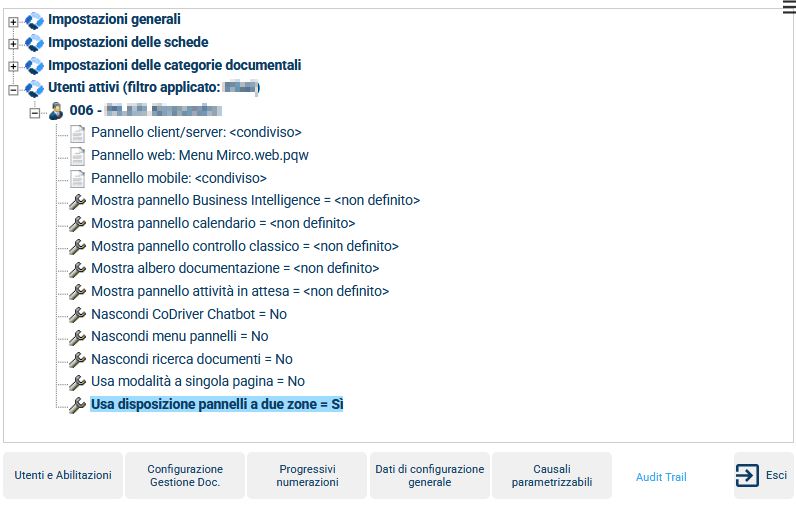
Task: Expand the Impostazioni delle schede node
Action: (13, 44)
